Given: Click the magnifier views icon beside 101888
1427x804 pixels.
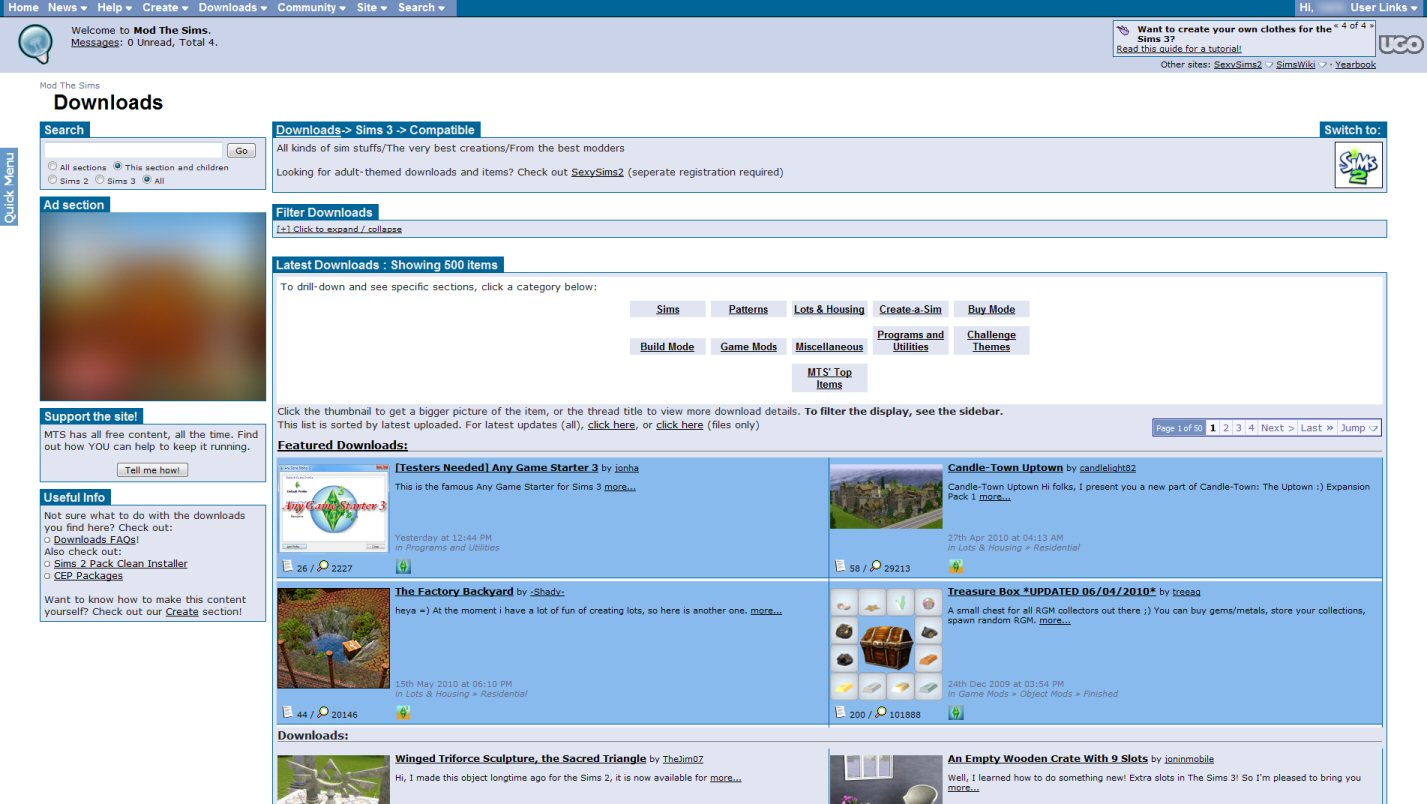Looking at the screenshot, I should pos(882,713).
